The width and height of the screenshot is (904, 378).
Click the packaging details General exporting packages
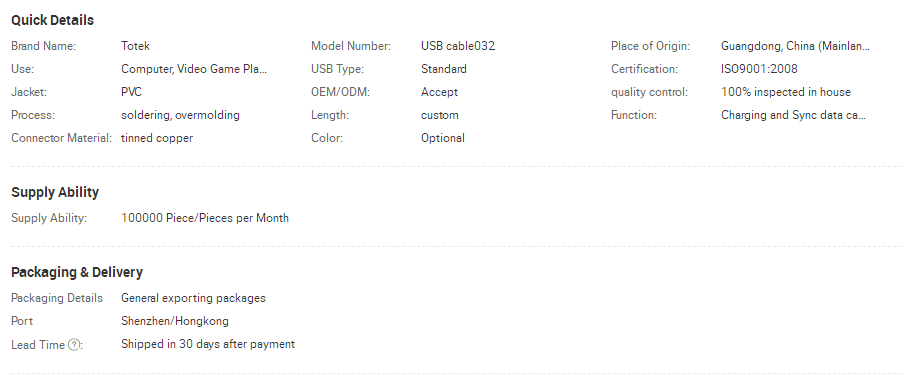click(x=193, y=298)
